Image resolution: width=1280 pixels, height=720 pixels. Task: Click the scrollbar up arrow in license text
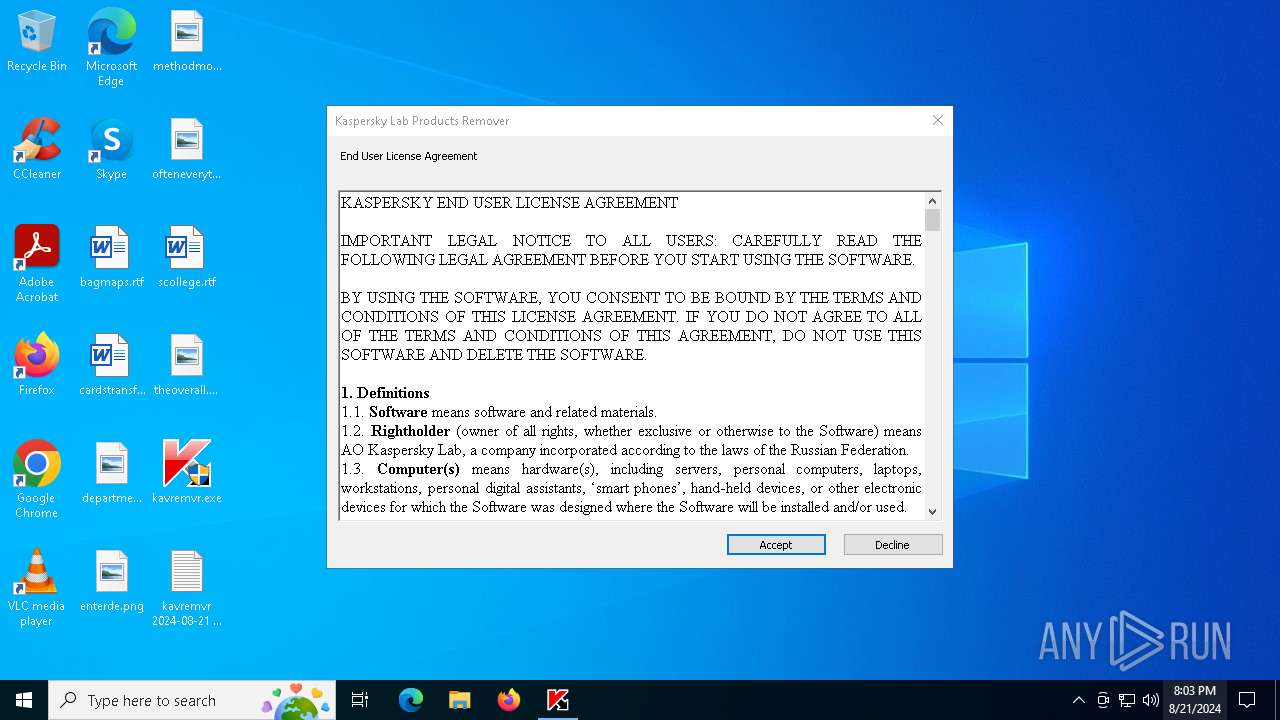coord(932,201)
